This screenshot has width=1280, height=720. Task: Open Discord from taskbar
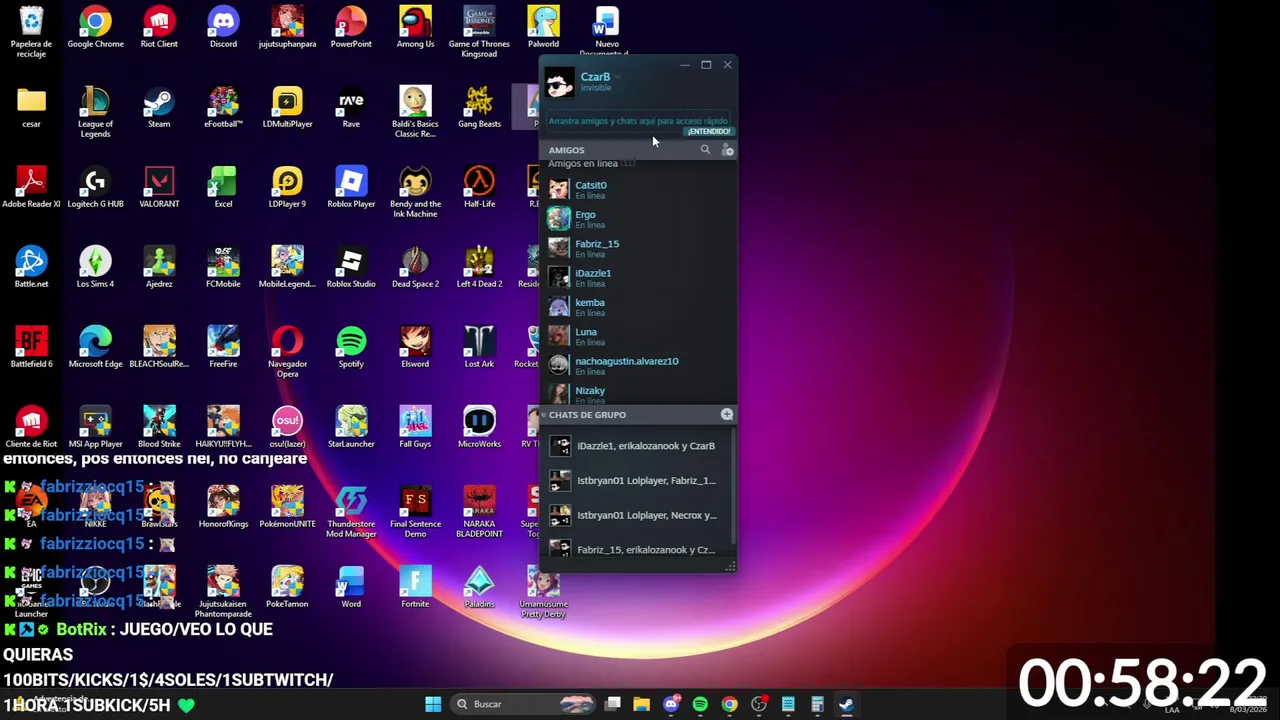tap(671, 704)
